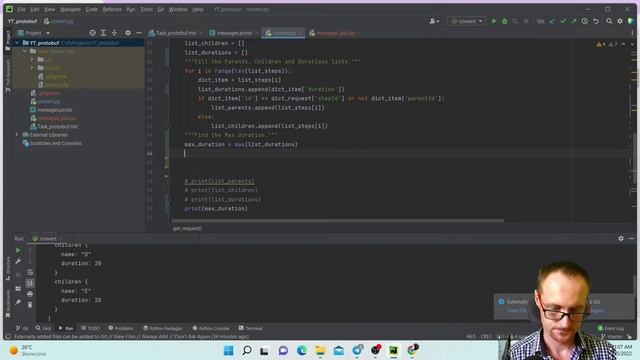The width and height of the screenshot is (640, 360).
Task: Print Run console output icon
Action: (x=30, y=293)
